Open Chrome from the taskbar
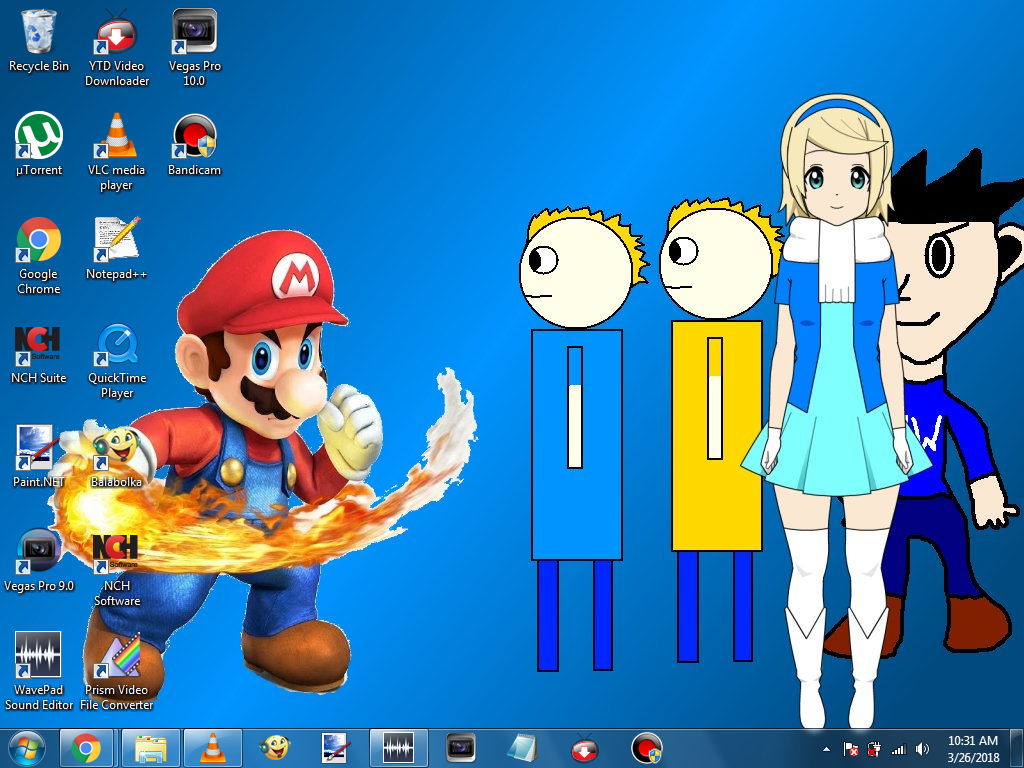The height and width of the screenshot is (768, 1024). coord(86,748)
